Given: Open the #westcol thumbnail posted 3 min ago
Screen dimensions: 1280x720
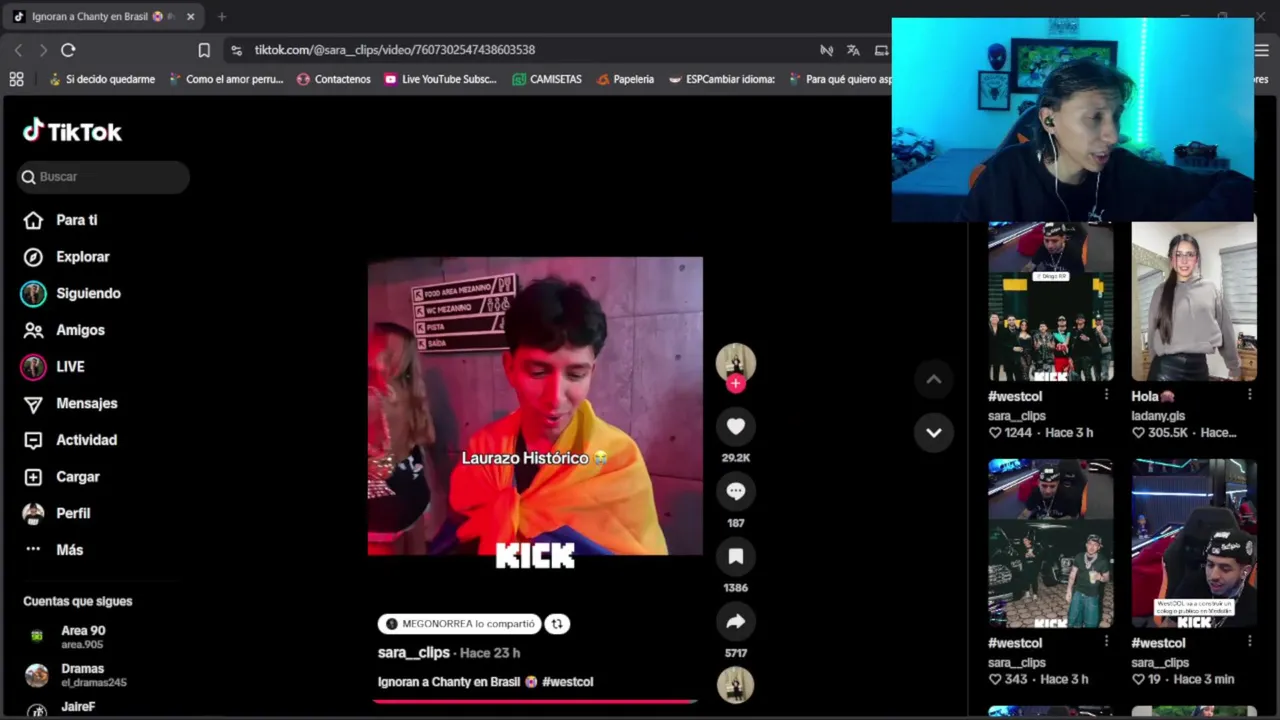Looking at the screenshot, I should click(x=1194, y=544).
